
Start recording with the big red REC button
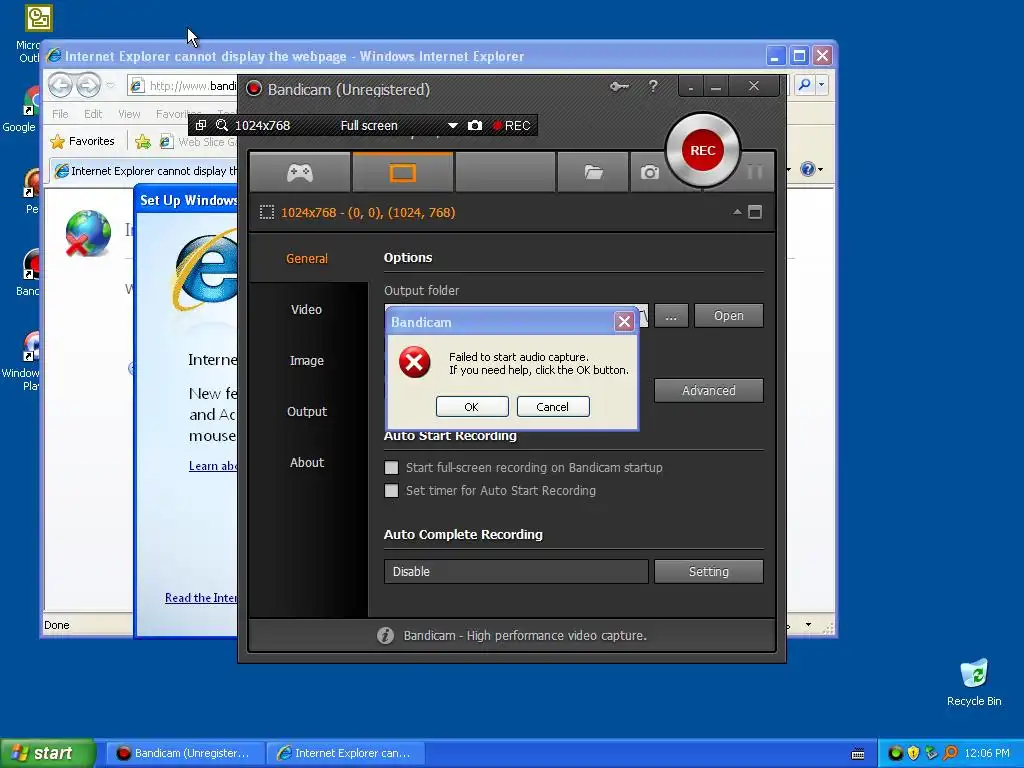click(703, 150)
